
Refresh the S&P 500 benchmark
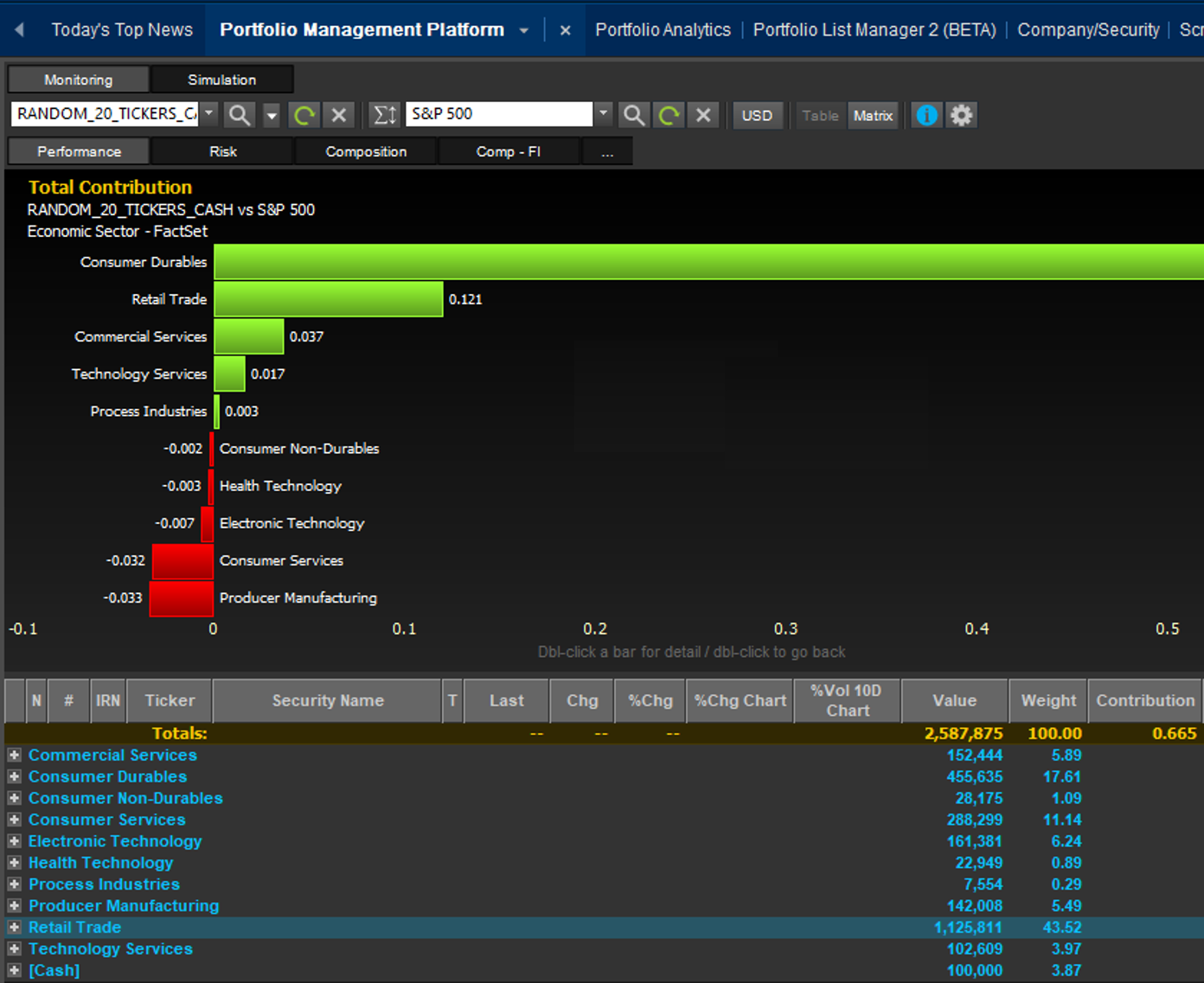pyautogui.click(x=668, y=114)
